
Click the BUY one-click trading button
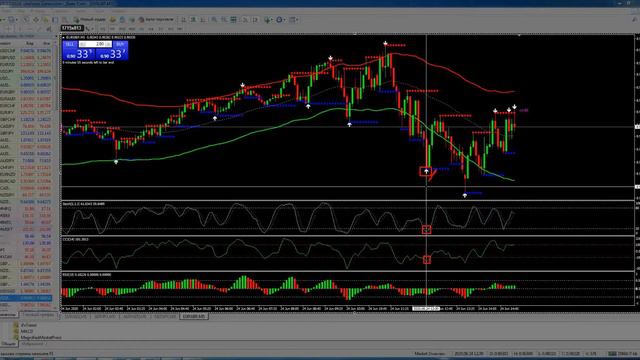[120, 44]
